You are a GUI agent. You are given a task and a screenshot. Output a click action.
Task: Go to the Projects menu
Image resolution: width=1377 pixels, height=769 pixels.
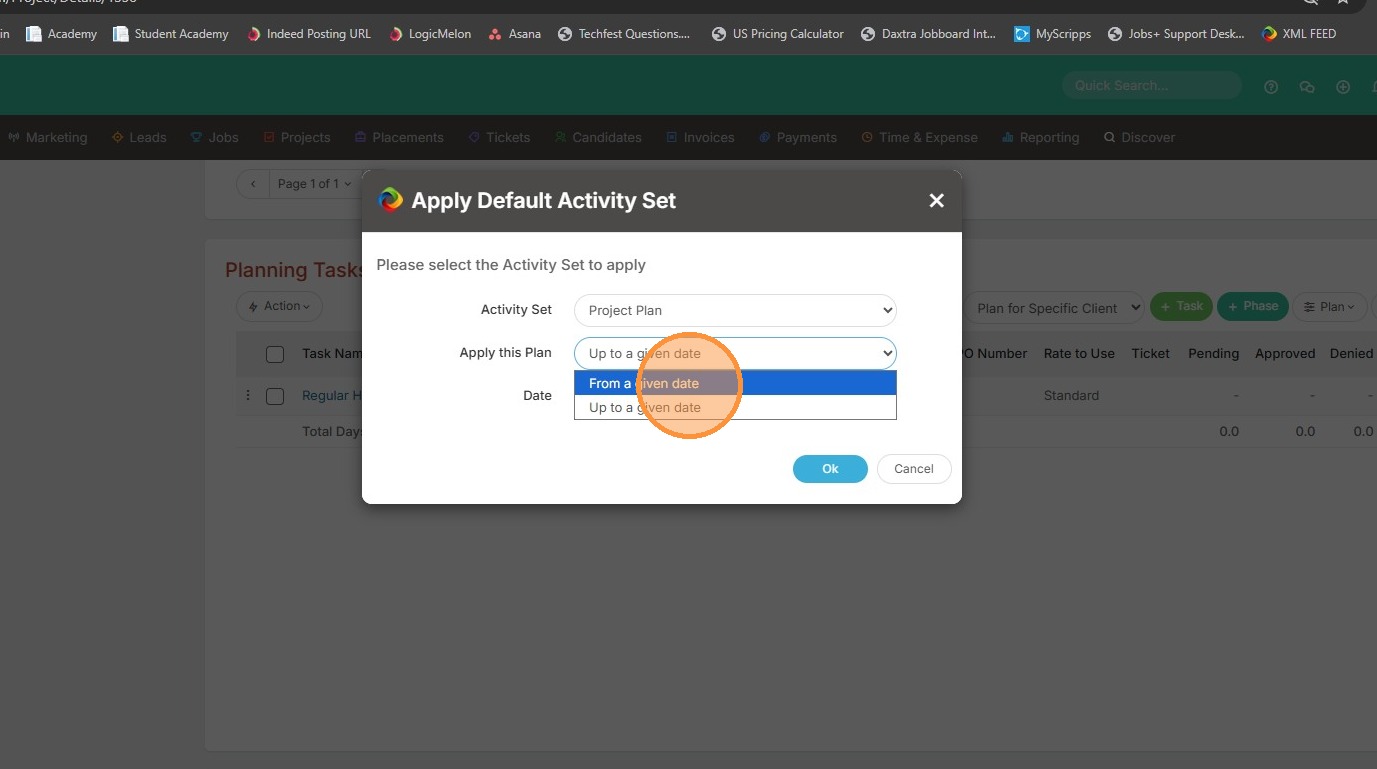tap(296, 138)
